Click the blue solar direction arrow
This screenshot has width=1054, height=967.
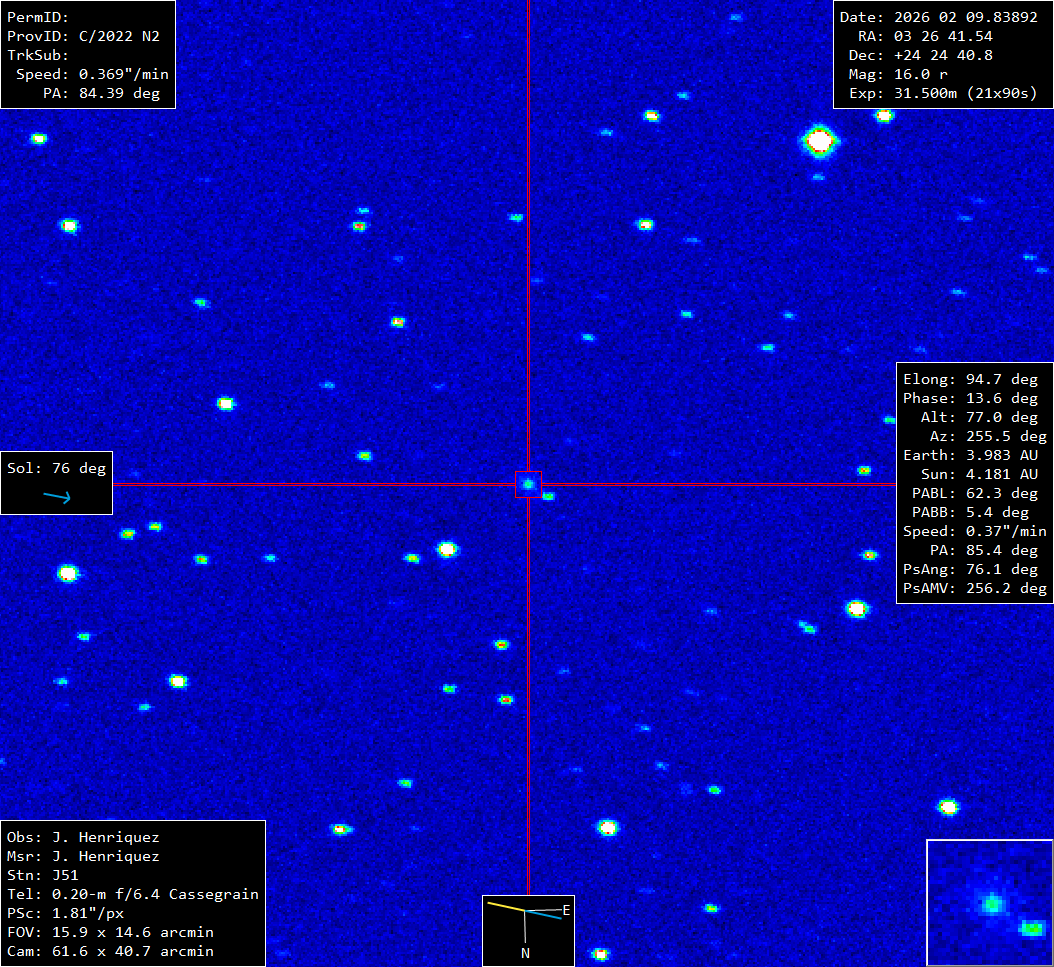pos(57,497)
